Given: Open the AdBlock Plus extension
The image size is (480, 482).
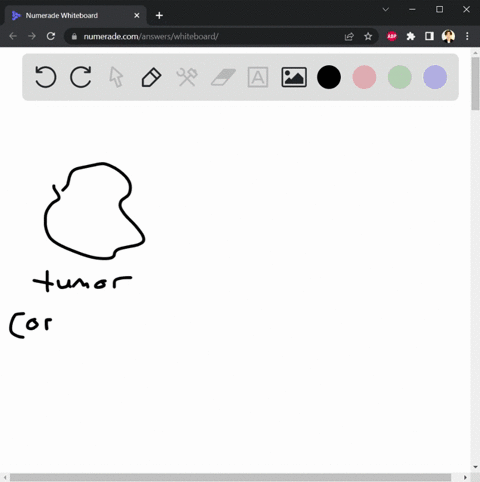Looking at the screenshot, I should click(x=392, y=36).
